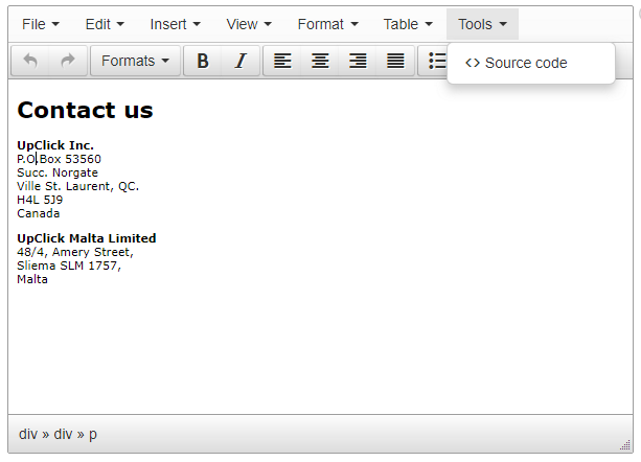The image size is (641, 462).
Task: Expand the Insert menu
Action: pos(175,24)
